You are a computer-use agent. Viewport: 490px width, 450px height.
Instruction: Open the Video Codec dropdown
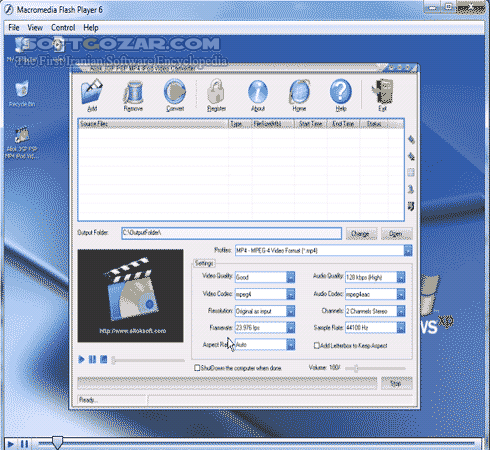pyautogui.click(x=291, y=294)
